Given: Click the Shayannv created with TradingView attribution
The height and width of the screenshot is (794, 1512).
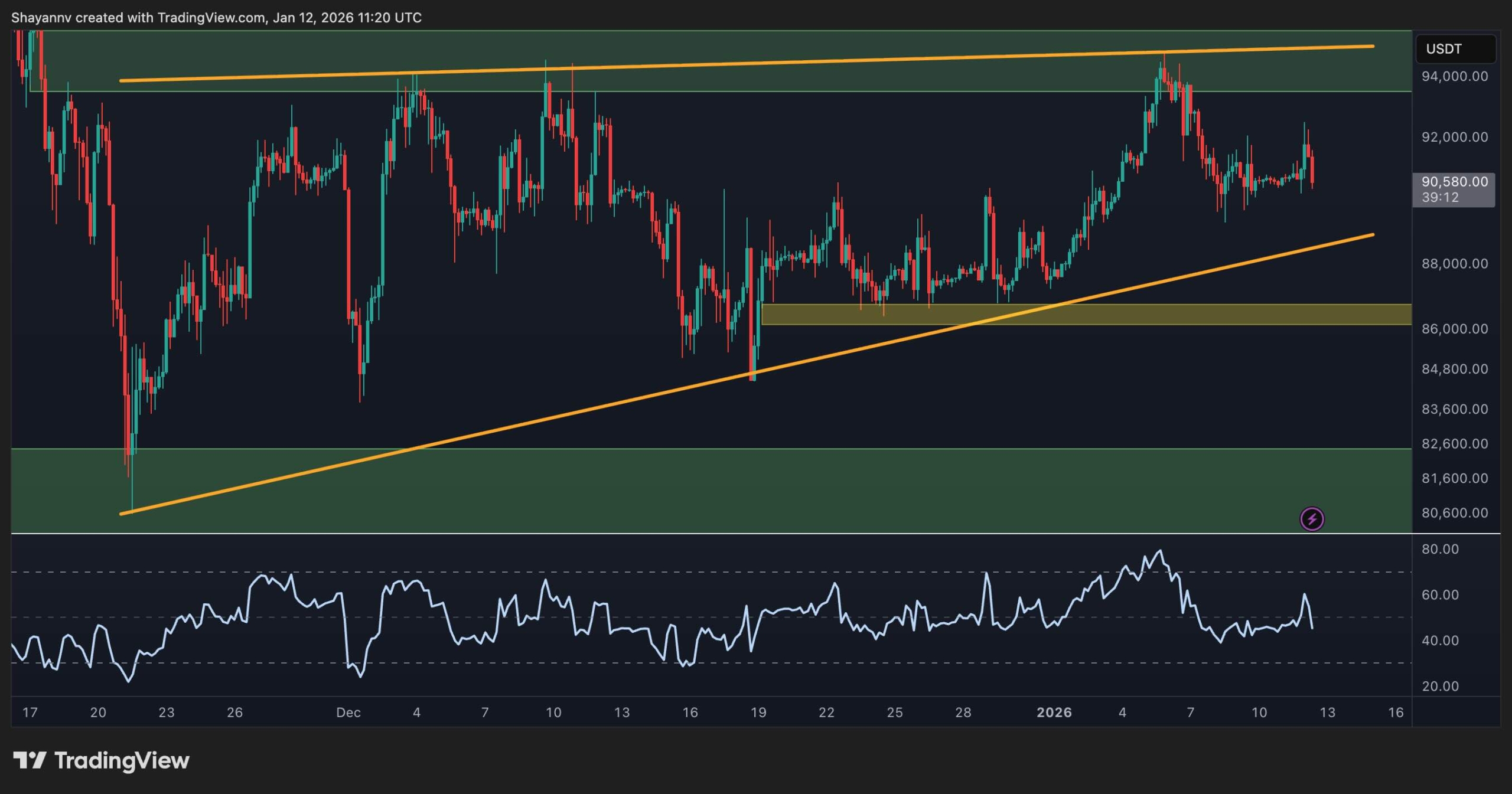Looking at the screenshot, I should [216, 18].
